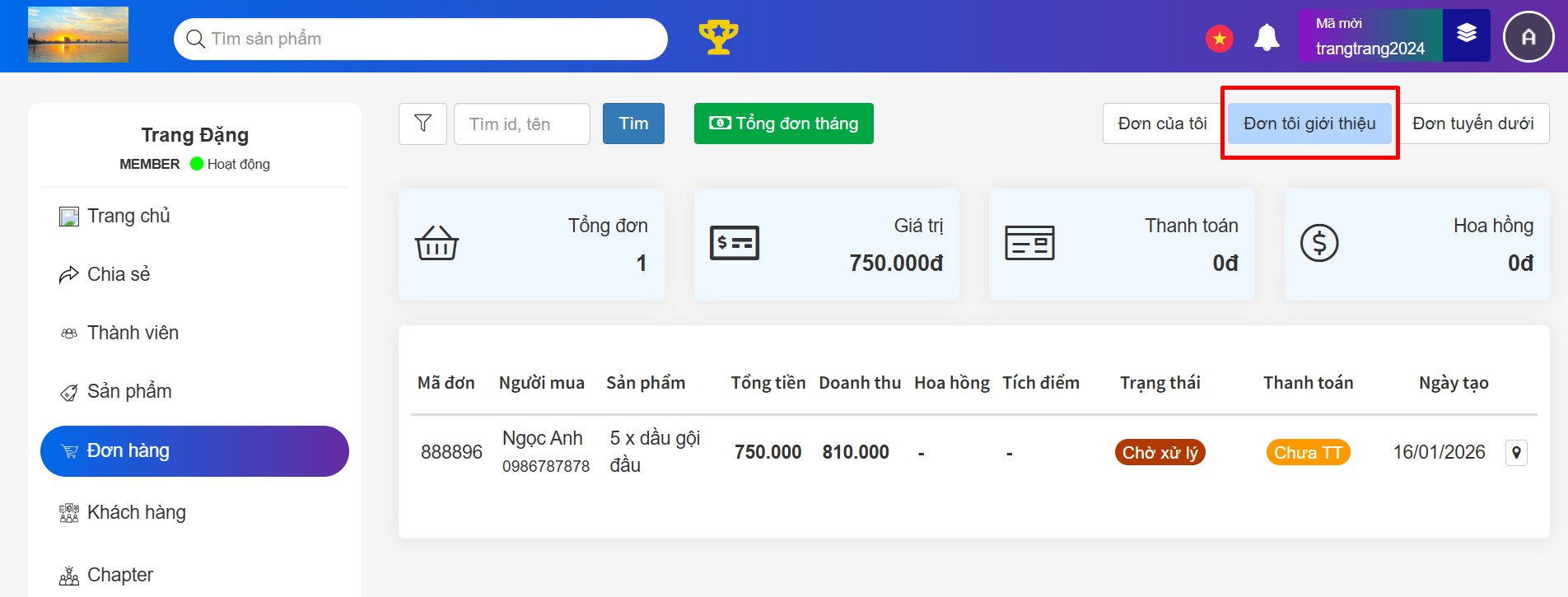The image size is (1568, 597).
Task: Open the Khách hàng sidebar item
Action: pos(136,512)
